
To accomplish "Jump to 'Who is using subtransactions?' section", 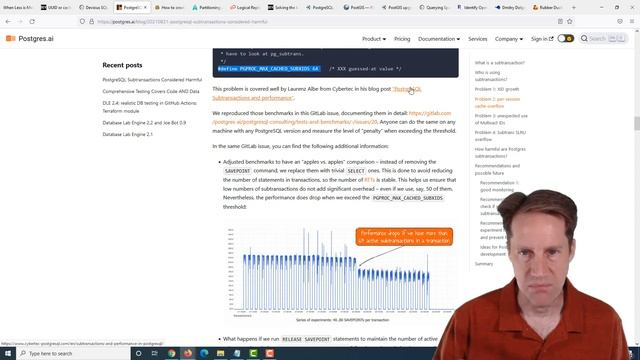I will pyautogui.click(x=491, y=76).
